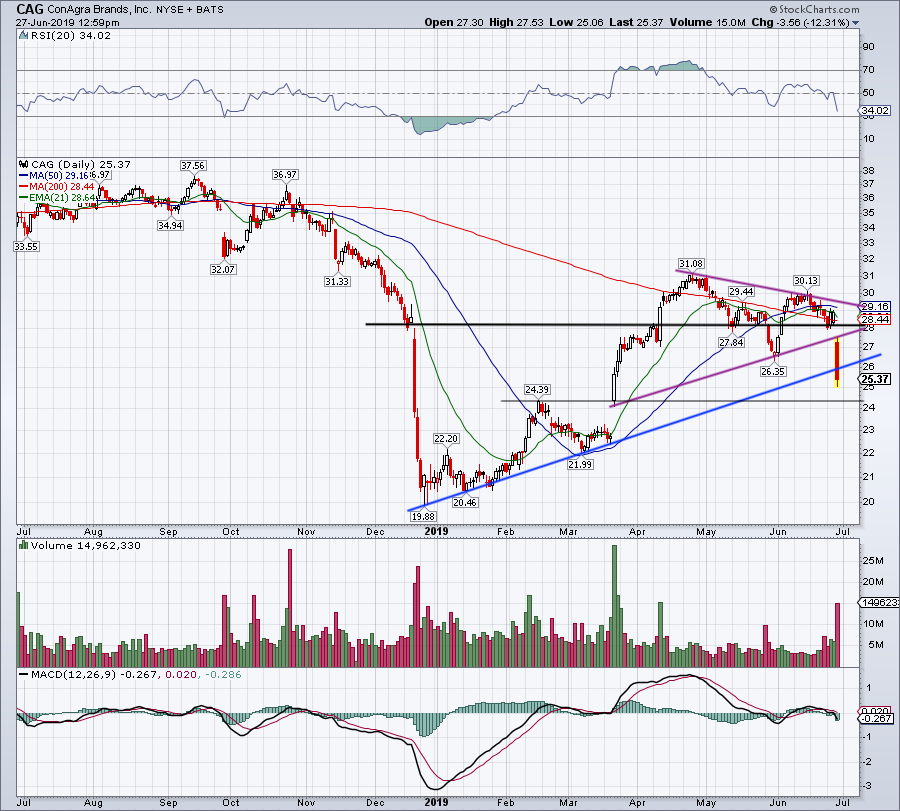
Task: Click the 27-Jun-2019 12:59pm timestamp
Action: point(68,23)
